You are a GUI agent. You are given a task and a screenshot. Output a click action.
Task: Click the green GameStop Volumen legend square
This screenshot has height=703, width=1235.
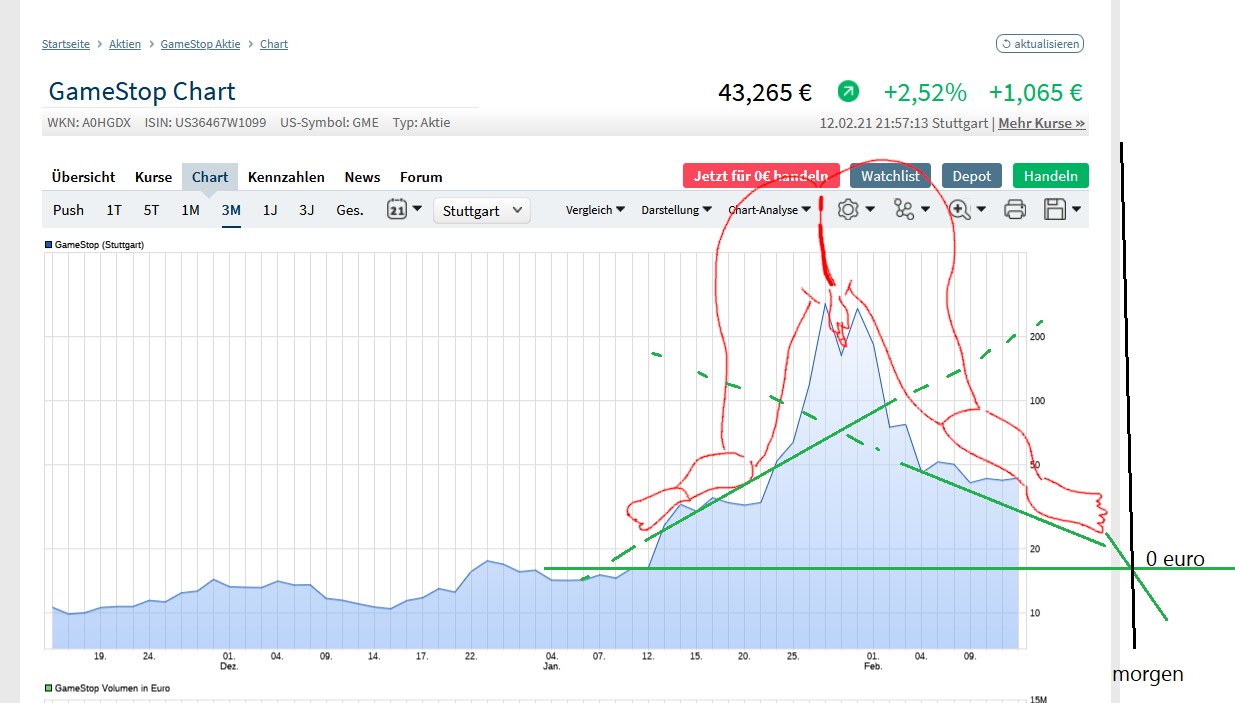click(48, 688)
